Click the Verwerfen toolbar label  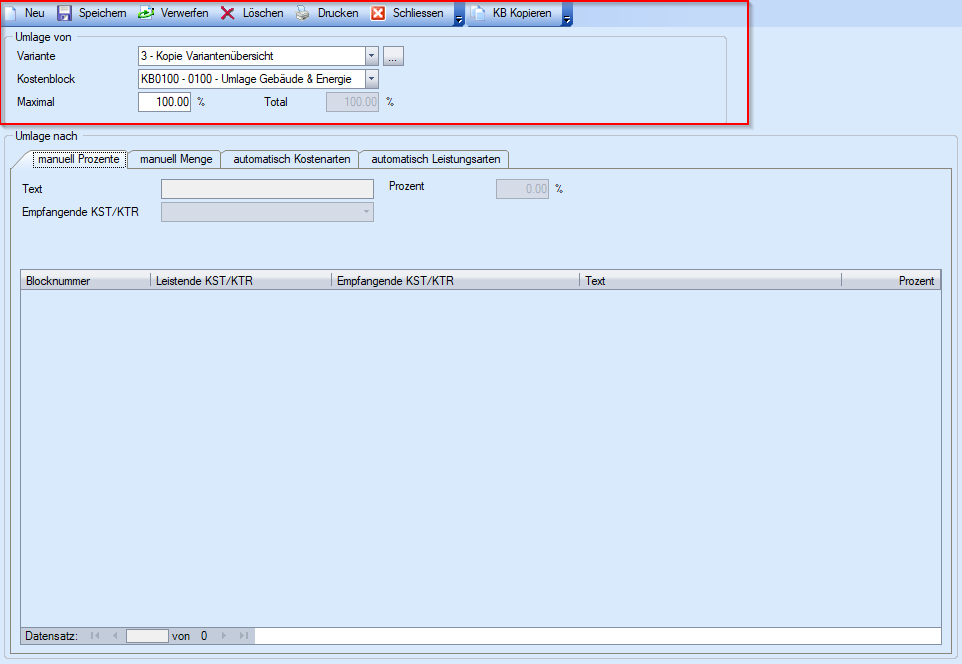point(184,13)
